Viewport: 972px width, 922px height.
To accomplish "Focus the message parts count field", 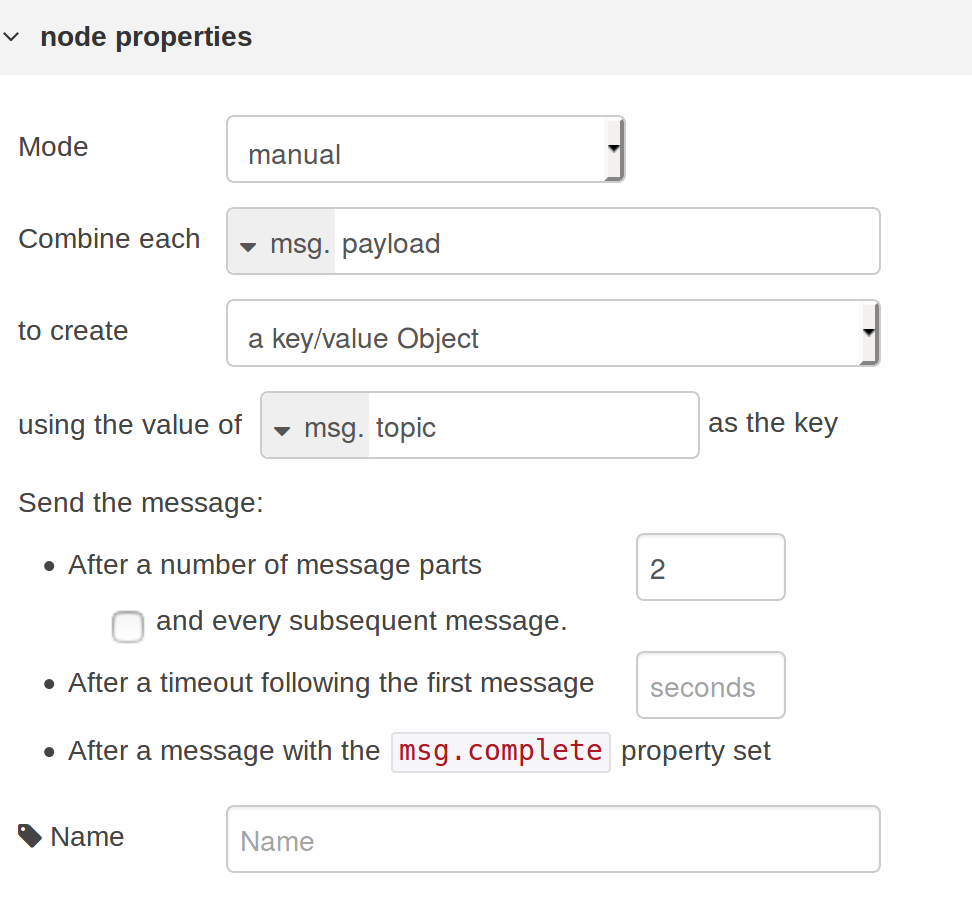I will point(710,568).
